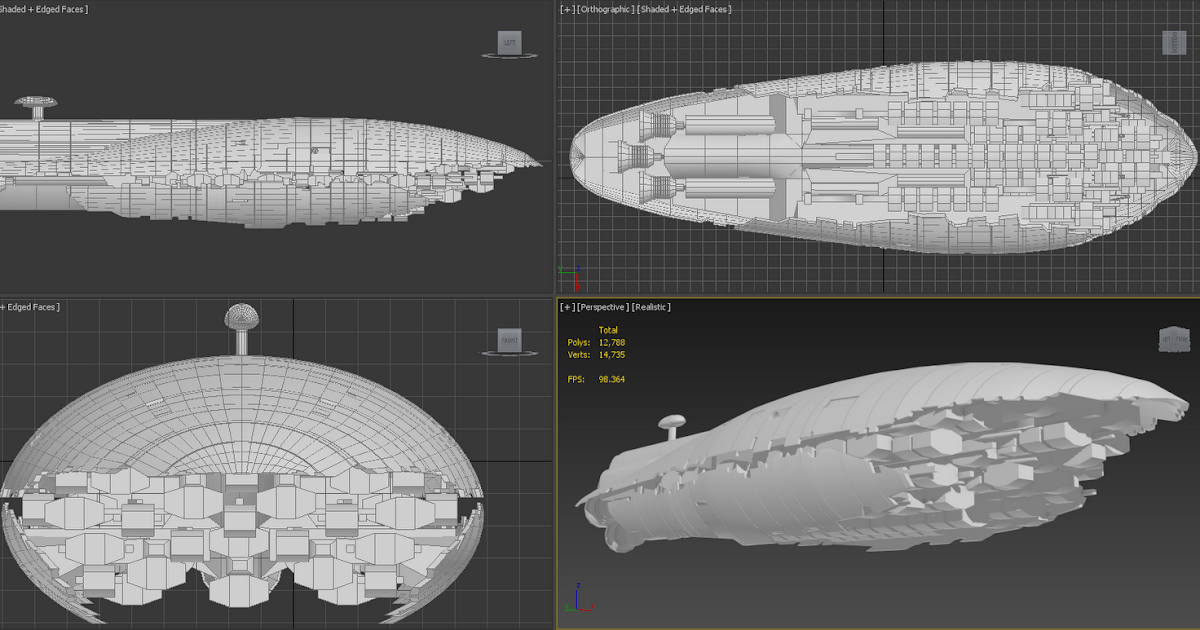
Task: Click the ViewCube in the Perspective viewport
Action: click(1176, 339)
